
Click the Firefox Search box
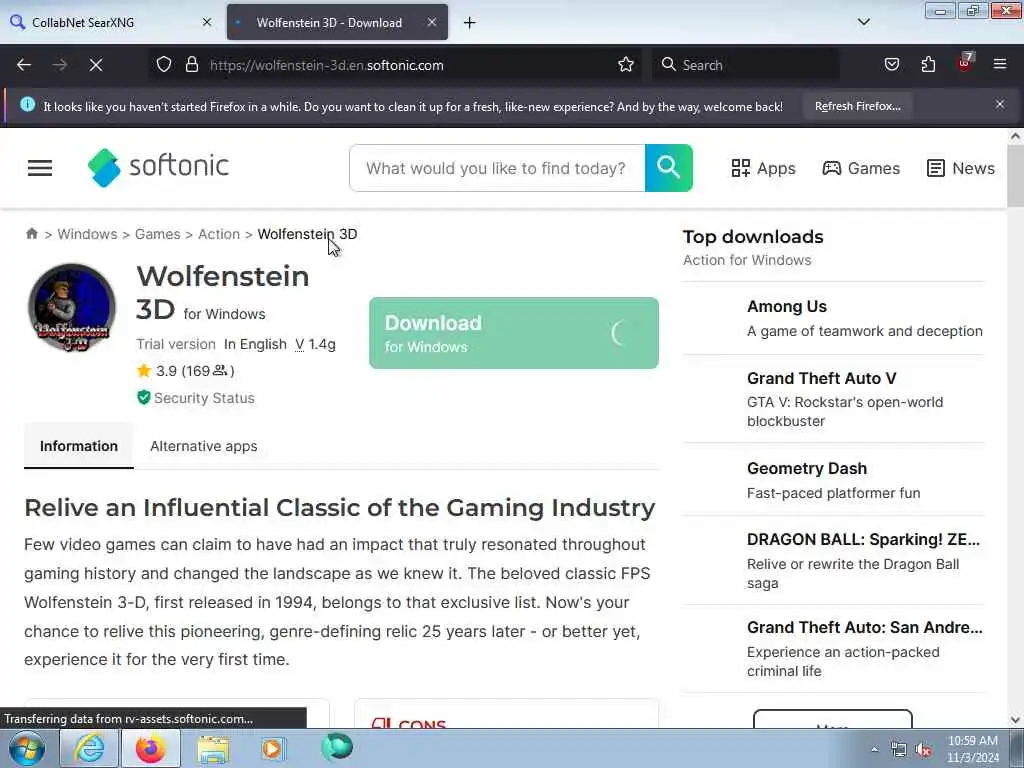pyautogui.click(x=746, y=65)
